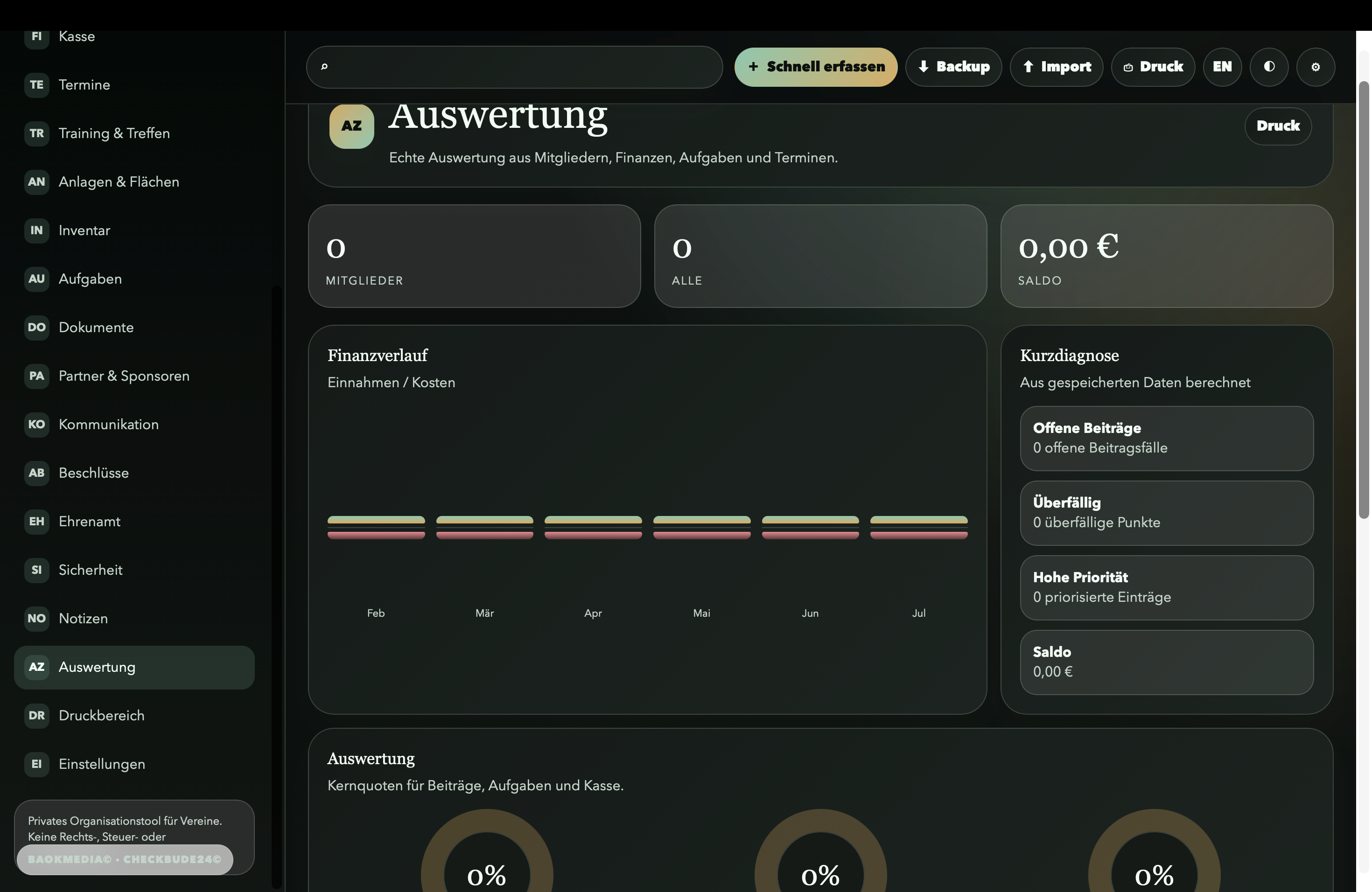1372x892 pixels.
Task: Click the EI badge for Einstellungen
Action: 36,764
